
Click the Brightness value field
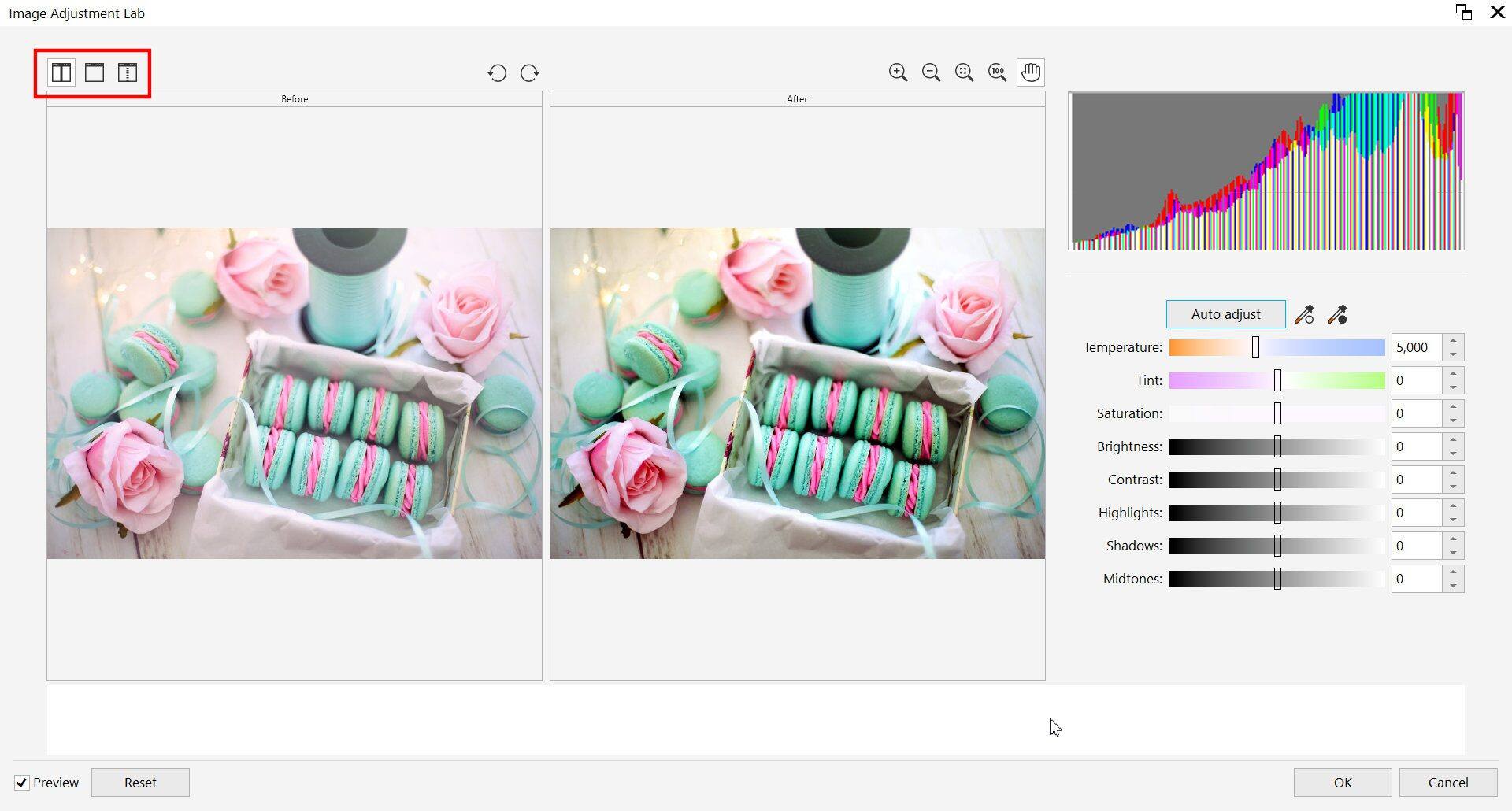coord(1417,446)
